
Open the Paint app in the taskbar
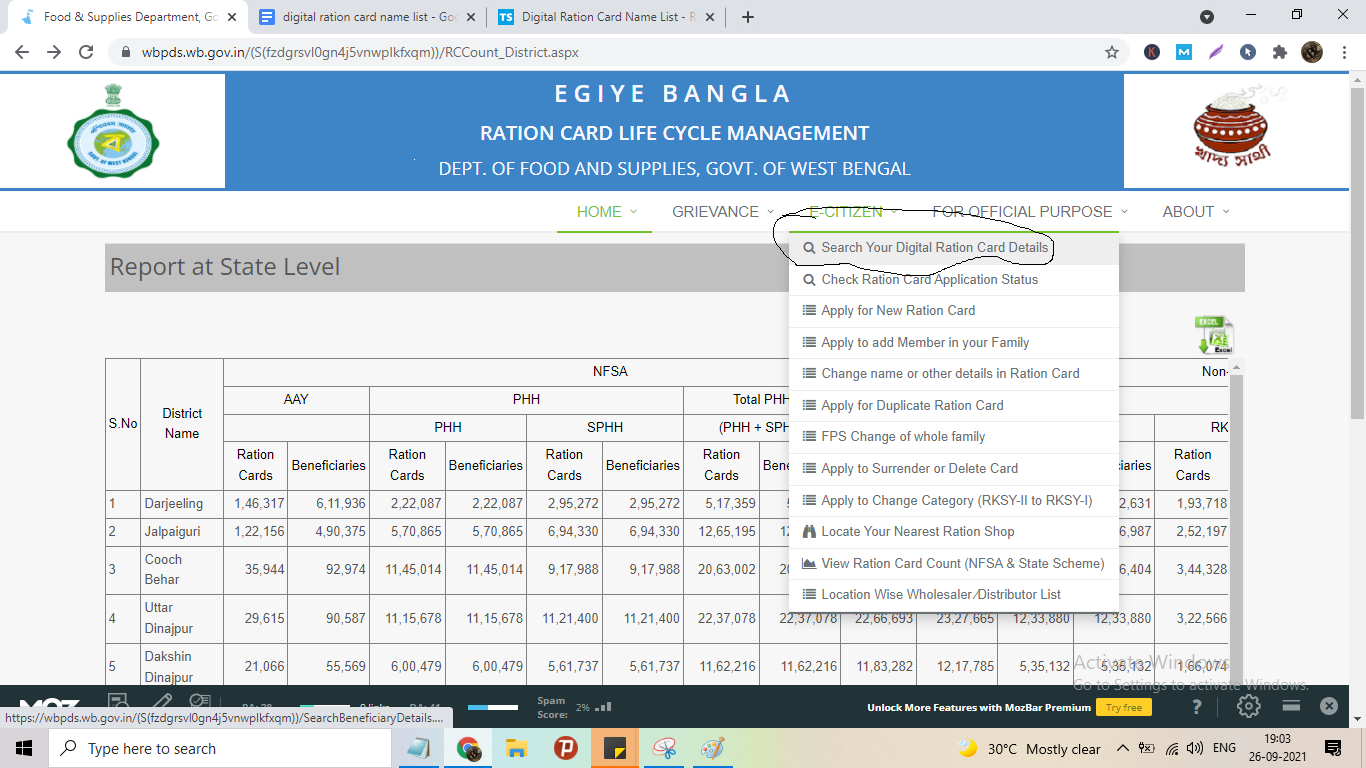(x=712, y=748)
